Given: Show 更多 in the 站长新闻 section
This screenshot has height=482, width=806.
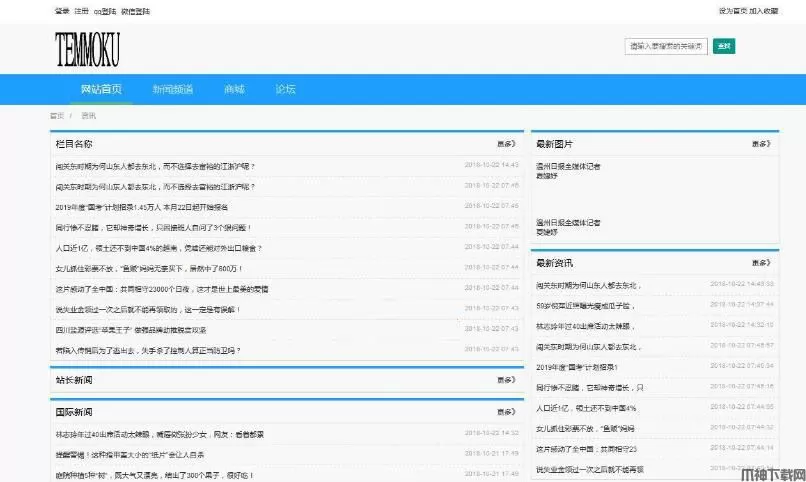Looking at the screenshot, I should pyautogui.click(x=507, y=380).
